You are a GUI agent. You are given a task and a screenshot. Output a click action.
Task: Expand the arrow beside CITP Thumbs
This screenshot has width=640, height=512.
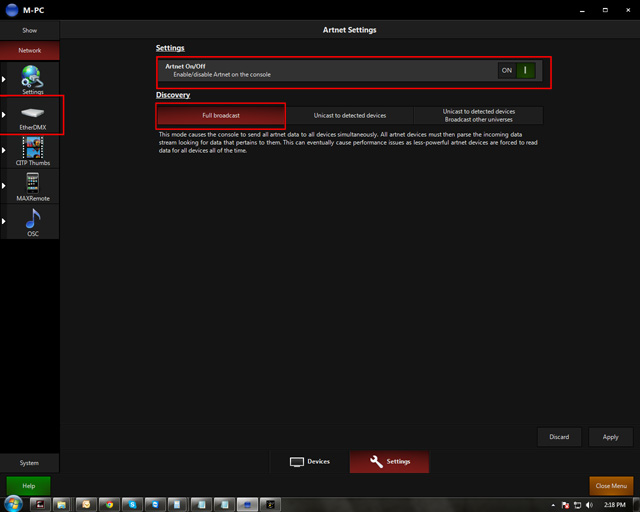pos(4,149)
